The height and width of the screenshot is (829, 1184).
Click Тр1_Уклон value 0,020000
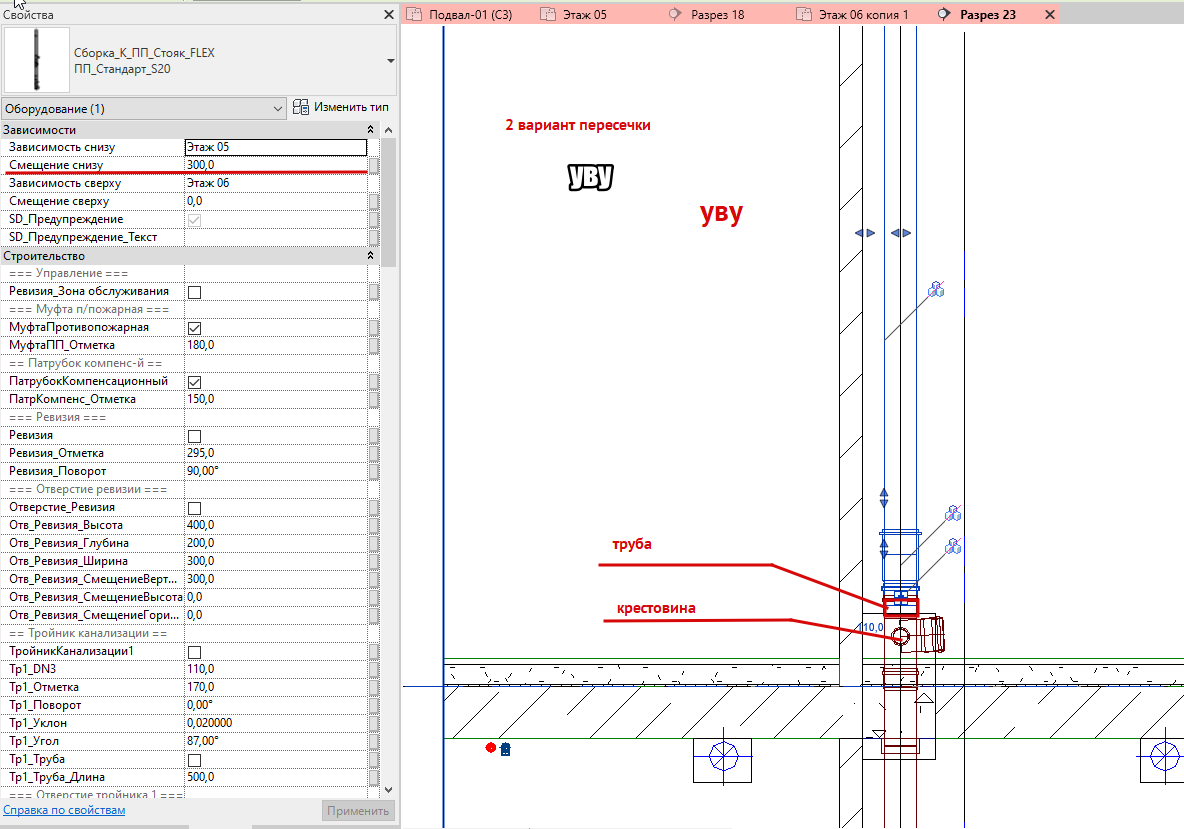click(x=276, y=723)
